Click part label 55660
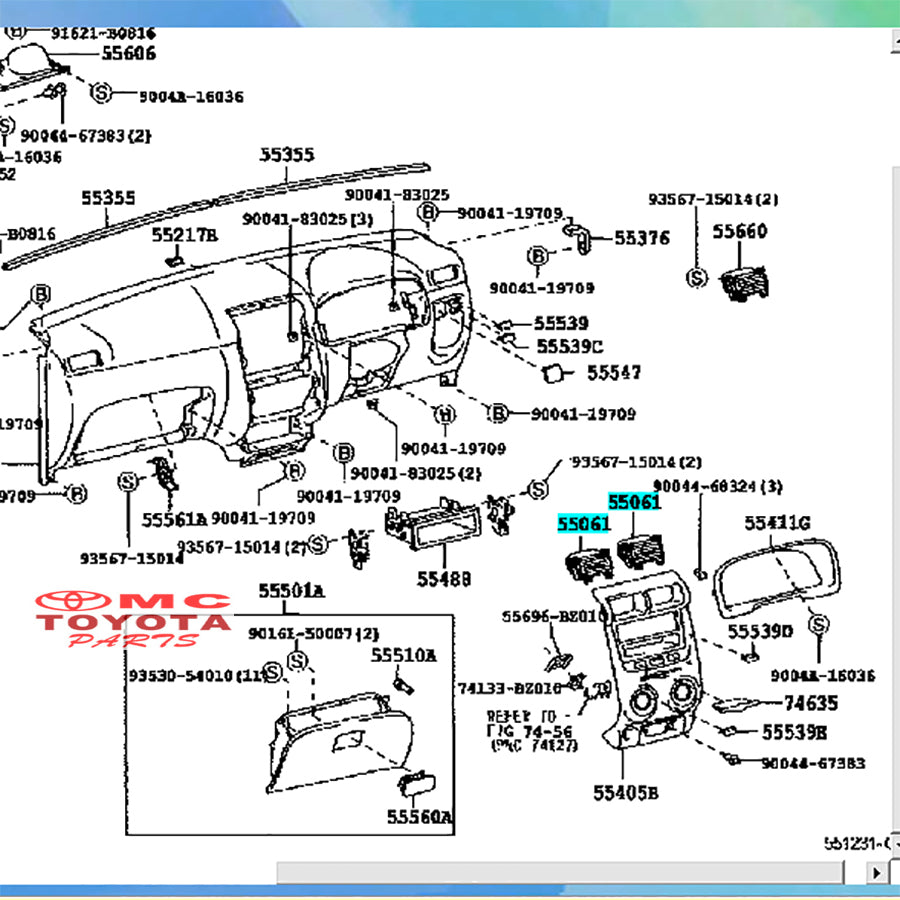 tap(740, 231)
